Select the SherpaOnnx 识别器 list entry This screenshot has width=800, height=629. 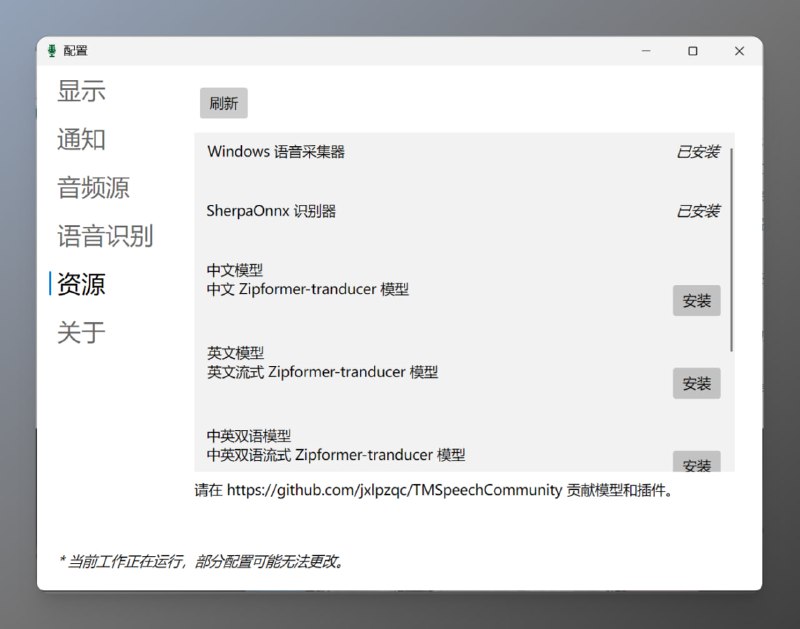click(272, 211)
